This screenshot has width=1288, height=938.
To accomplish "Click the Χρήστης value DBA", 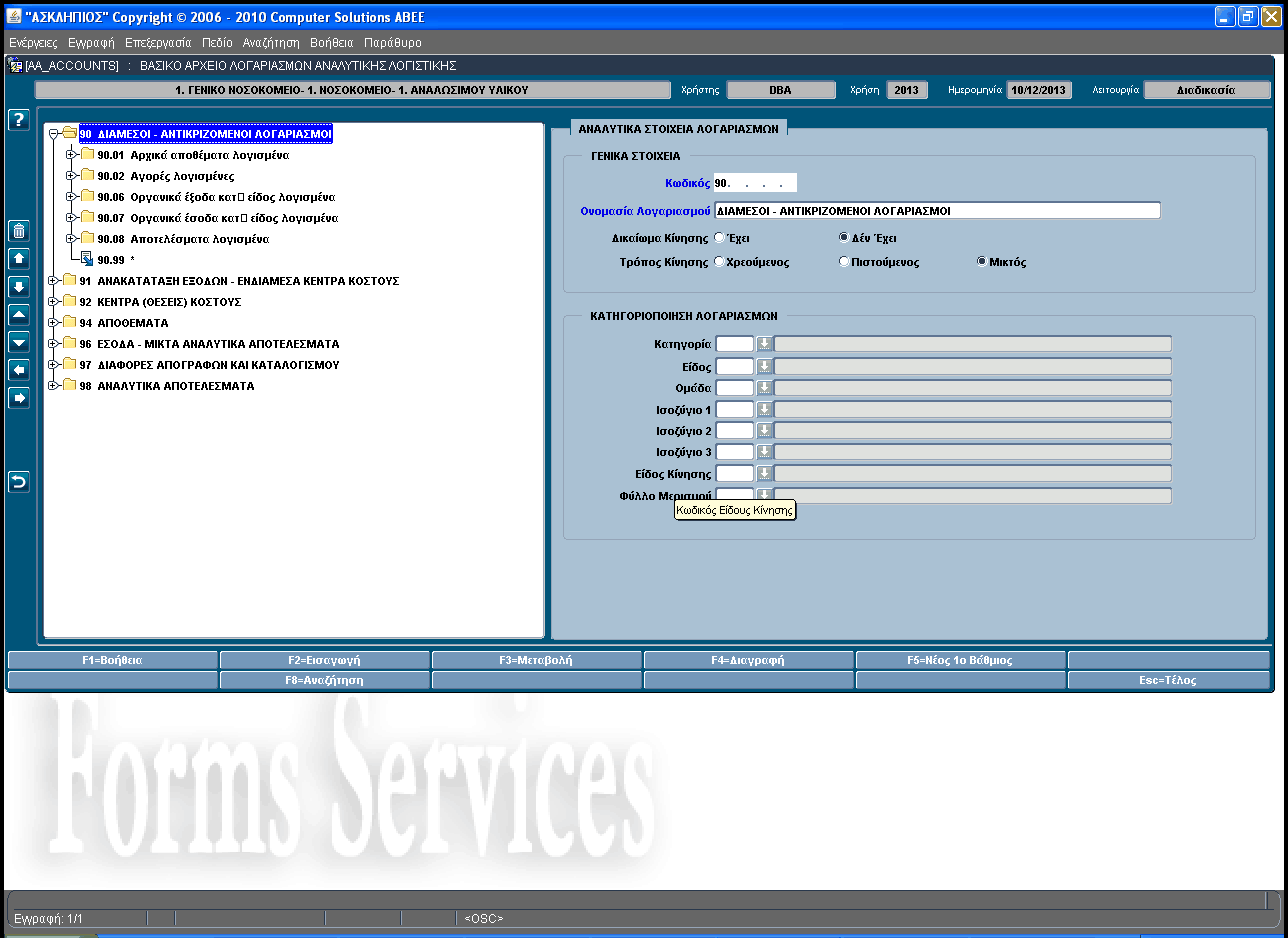I will tap(781, 90).
